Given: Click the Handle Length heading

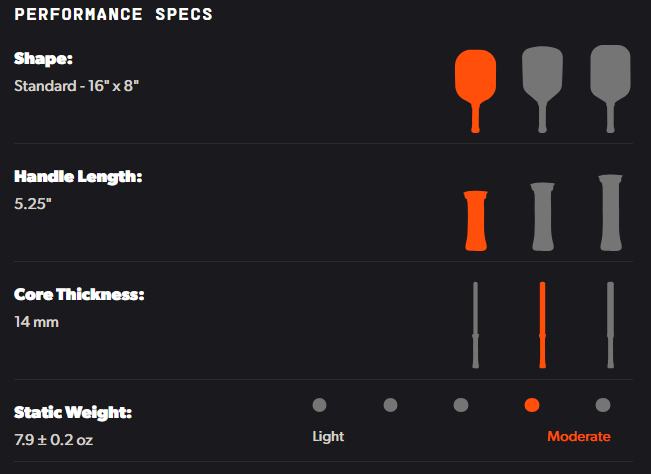Looking at the screenshot, I should click(78, 176).
